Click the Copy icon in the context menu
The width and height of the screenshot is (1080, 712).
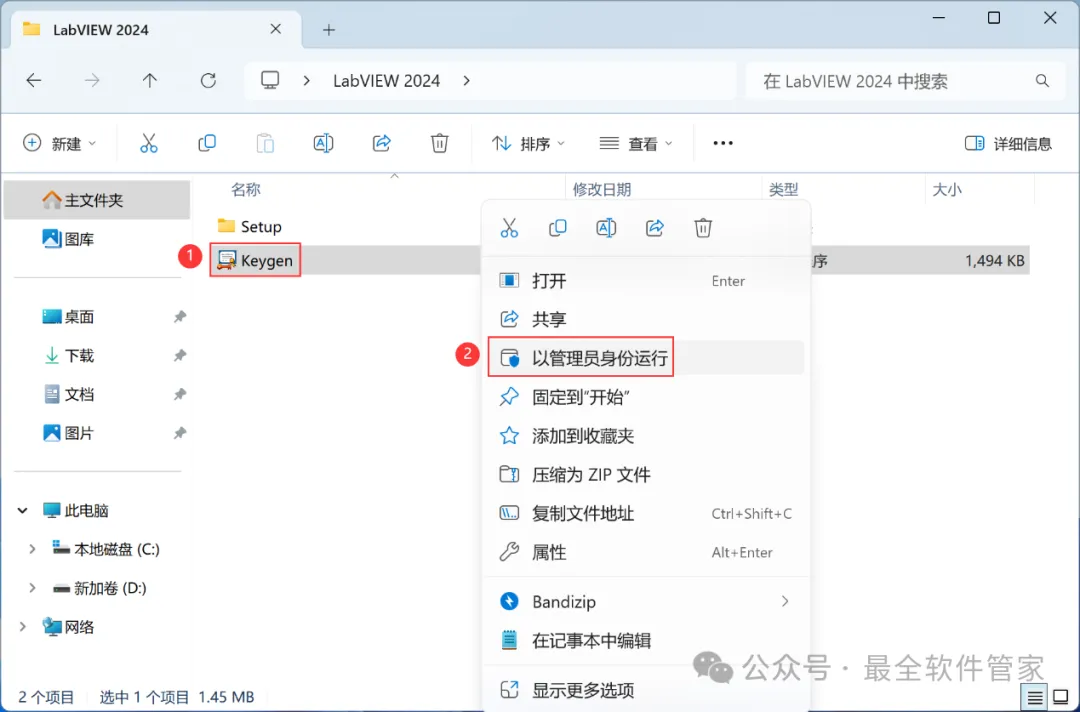tap(557, 228)
